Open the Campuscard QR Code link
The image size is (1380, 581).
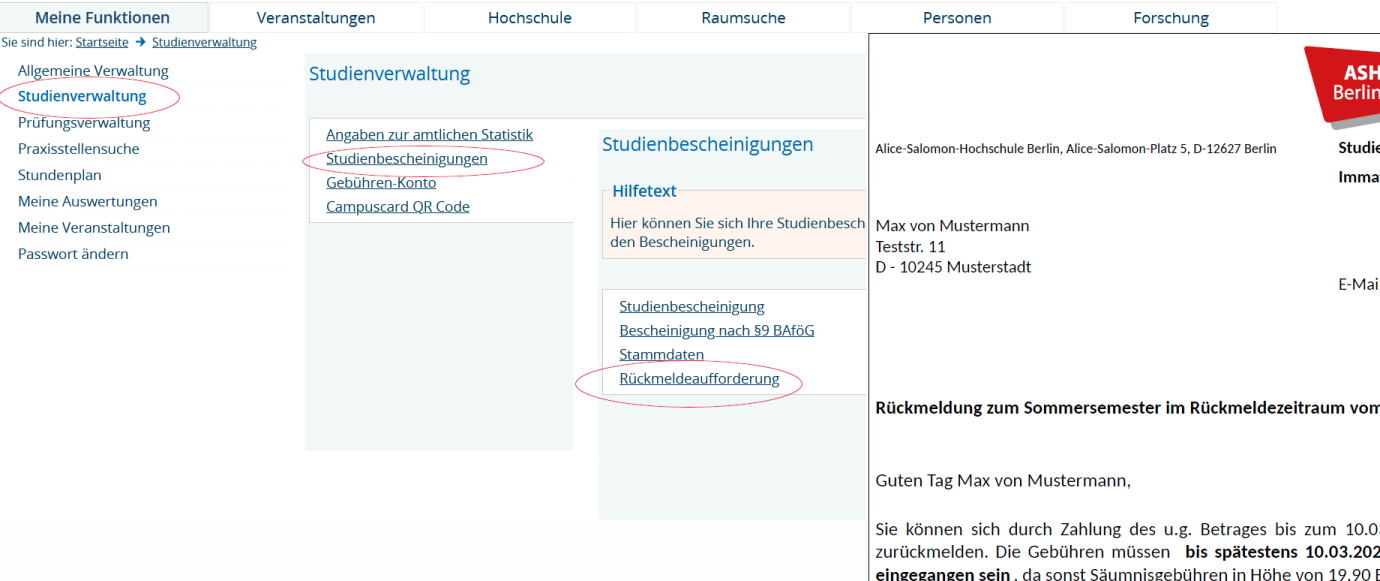(x=397, y=207)
